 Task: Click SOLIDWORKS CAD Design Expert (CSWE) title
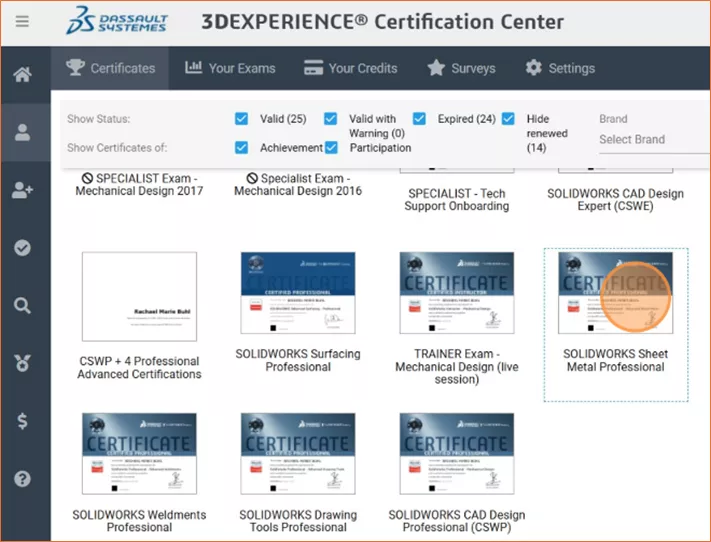615,200
